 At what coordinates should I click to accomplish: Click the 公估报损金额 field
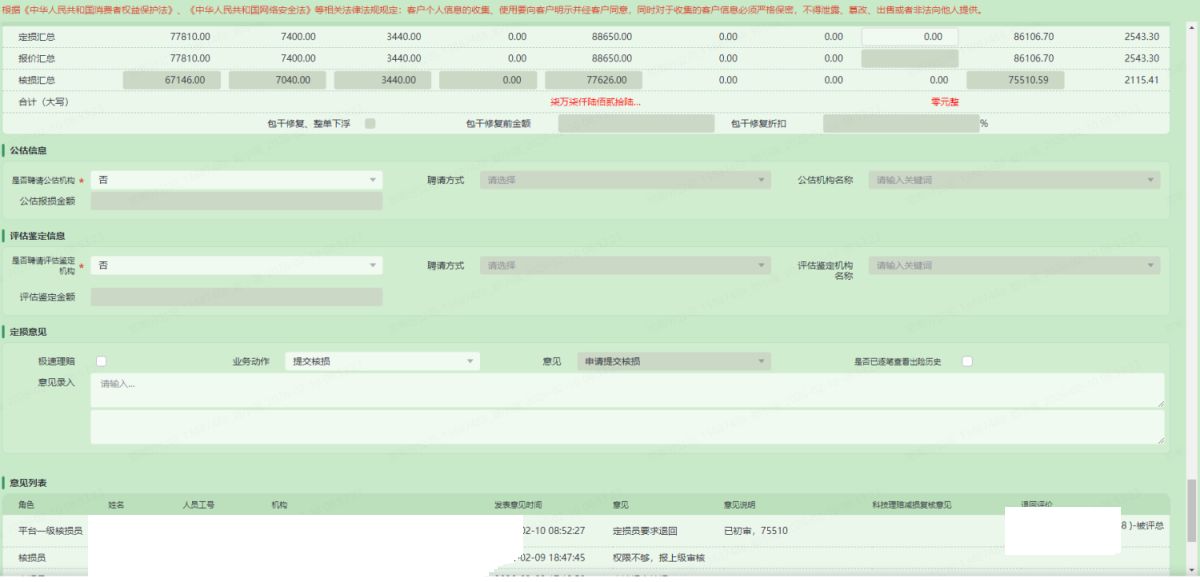236,201
